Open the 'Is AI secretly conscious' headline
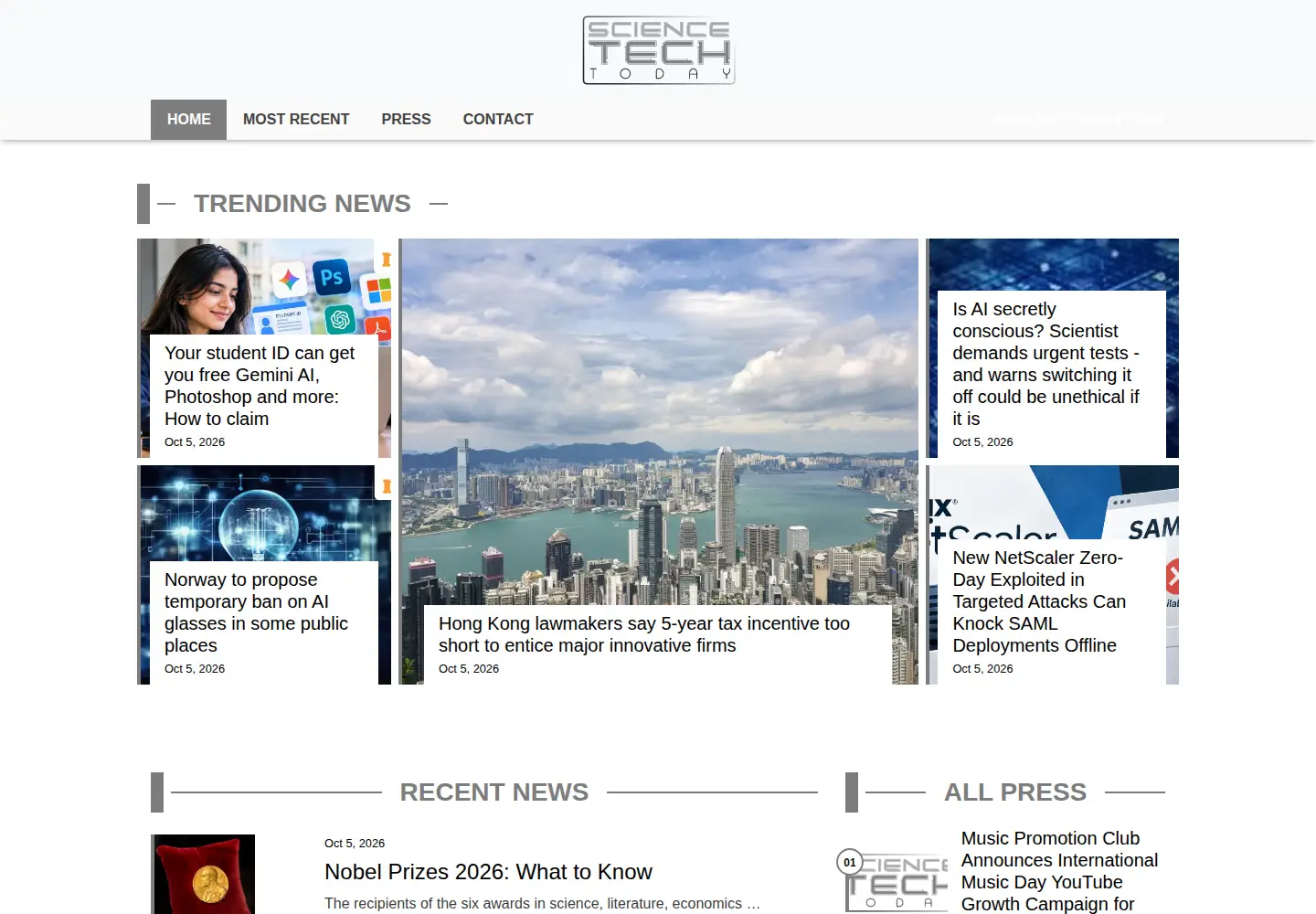 point(1047,364)
